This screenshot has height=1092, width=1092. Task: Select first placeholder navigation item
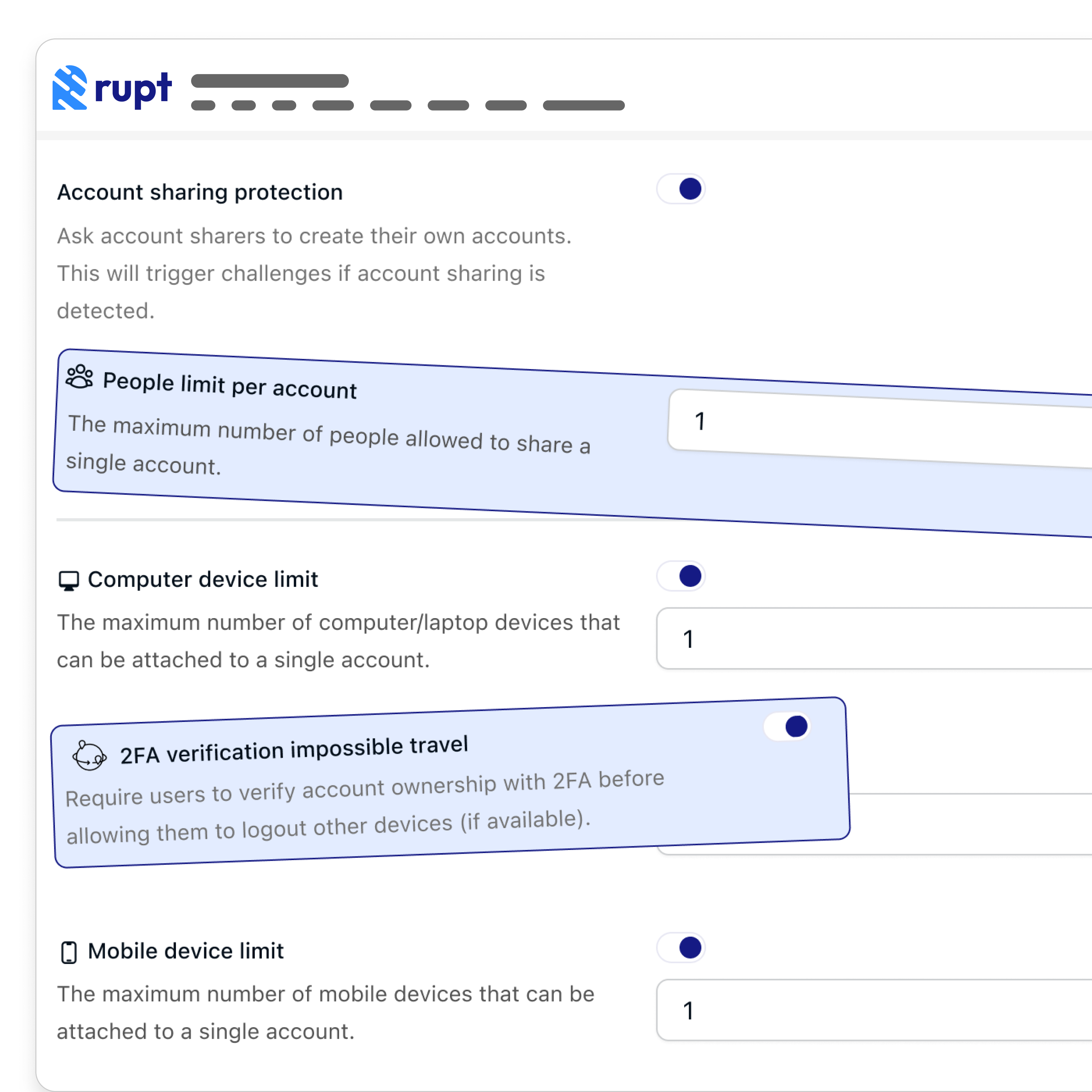click(203, 105)
